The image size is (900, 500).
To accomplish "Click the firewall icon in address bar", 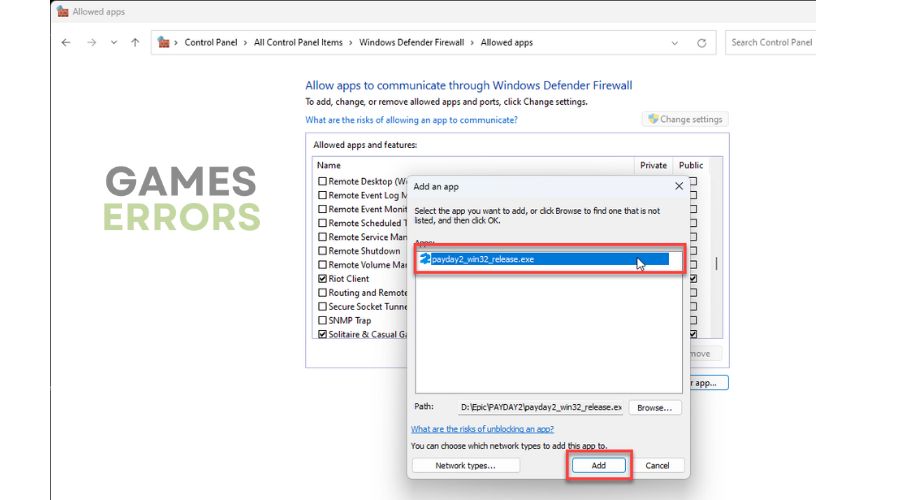I will pyautogui.click(x=164, y=42).
